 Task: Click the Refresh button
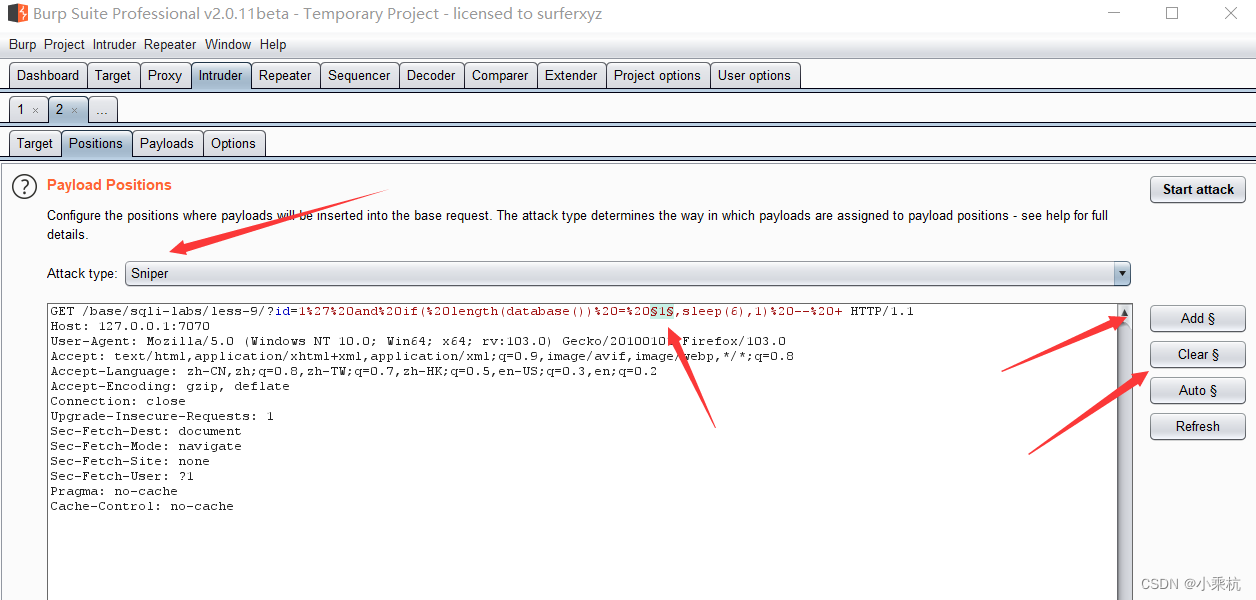(1198, 426)
